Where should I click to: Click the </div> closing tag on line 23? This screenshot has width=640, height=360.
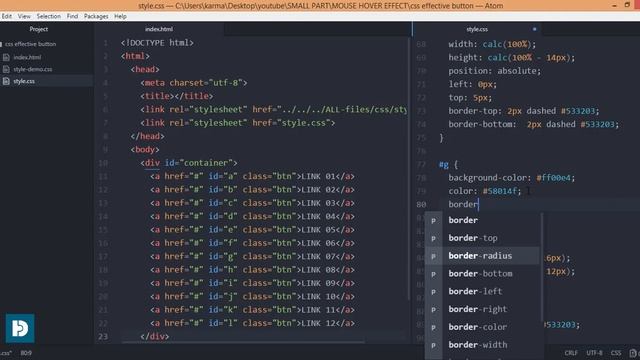tap(154, 337)
